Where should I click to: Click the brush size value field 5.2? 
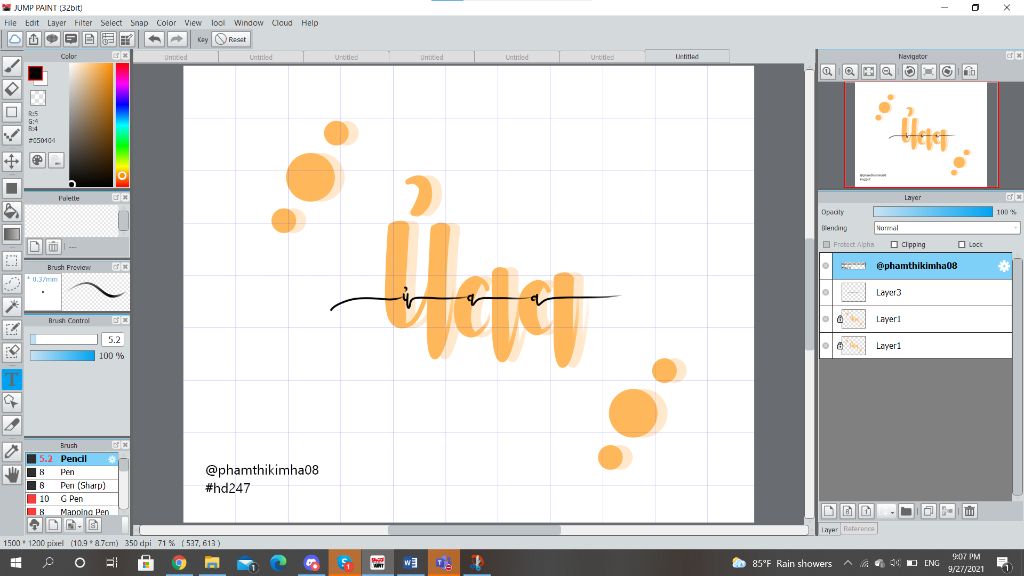114,340
